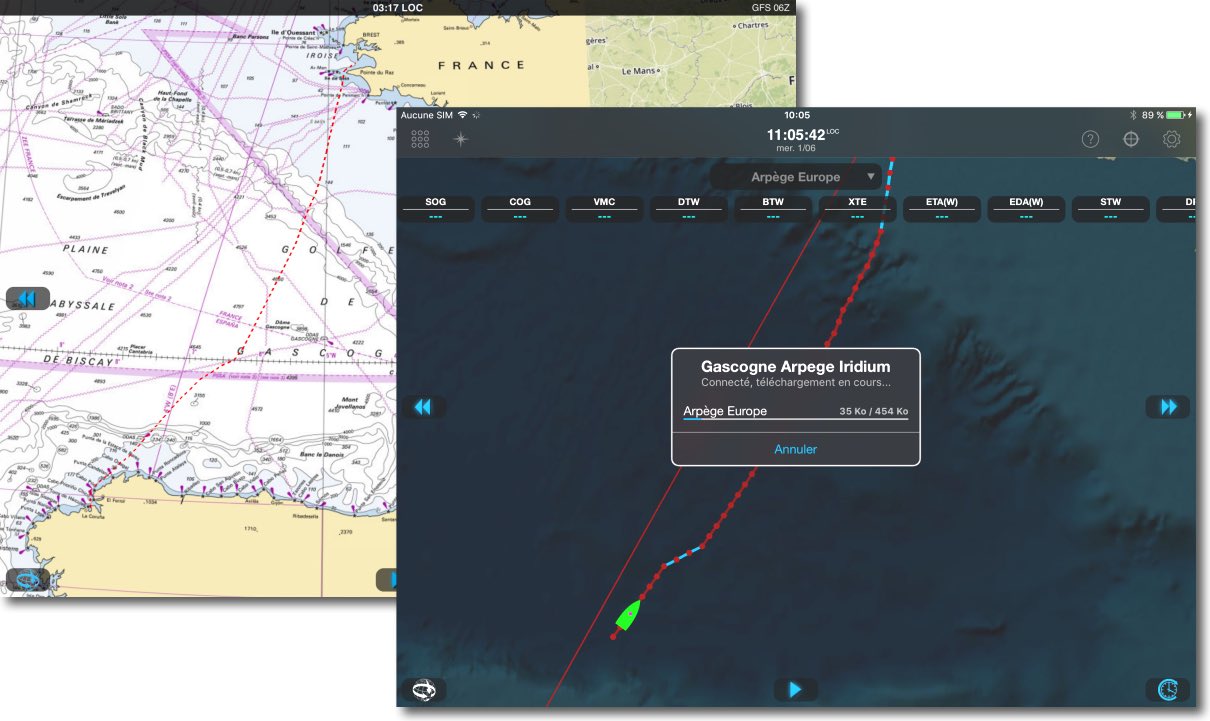Start animation with play button
This screenshot has width=1210, height=721.
point(795,689)
